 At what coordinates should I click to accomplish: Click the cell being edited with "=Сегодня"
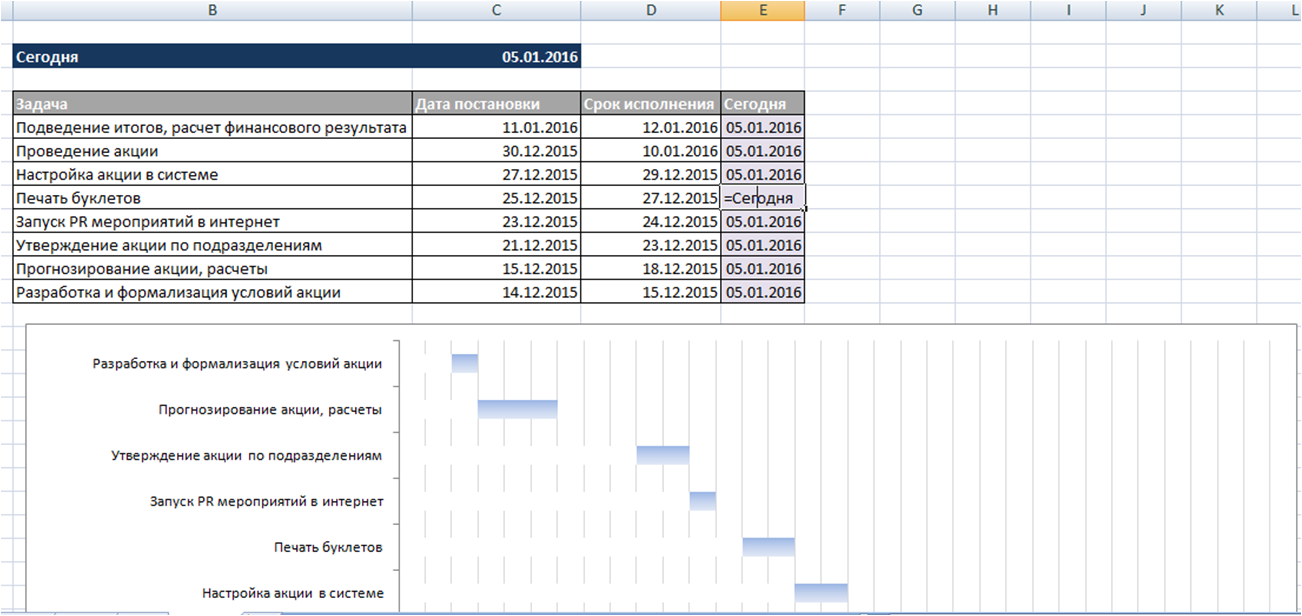(x=762, y=198)
